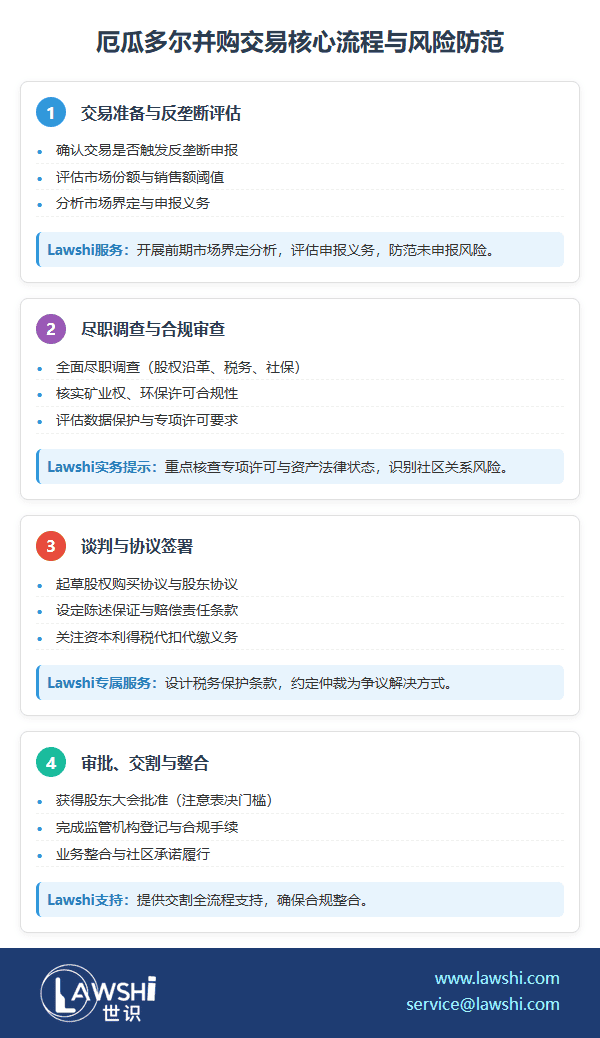Viewport: 600px width, 1038px height.
Task: Click the Lawshi支持 callout box
Action: click(x=300, y=900)
